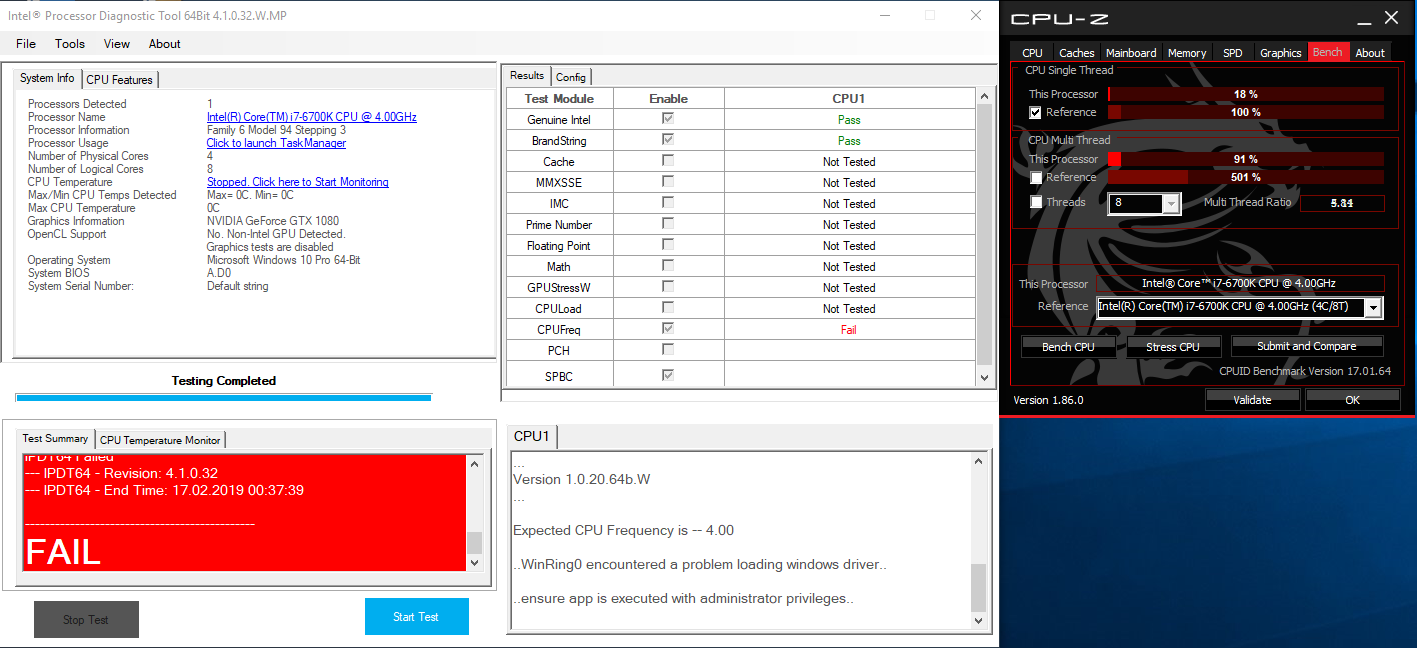Click the CPUFreq Fail result cell

pos(849,329)
